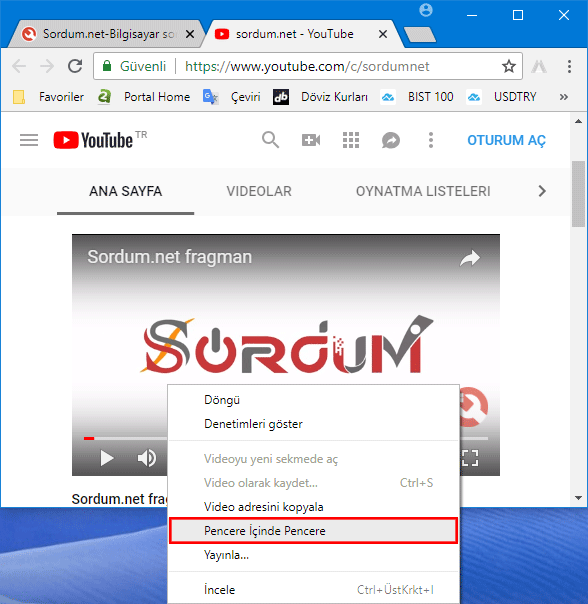
Task: Mute the video with the speaker icon
Action: tap(147, 458)
